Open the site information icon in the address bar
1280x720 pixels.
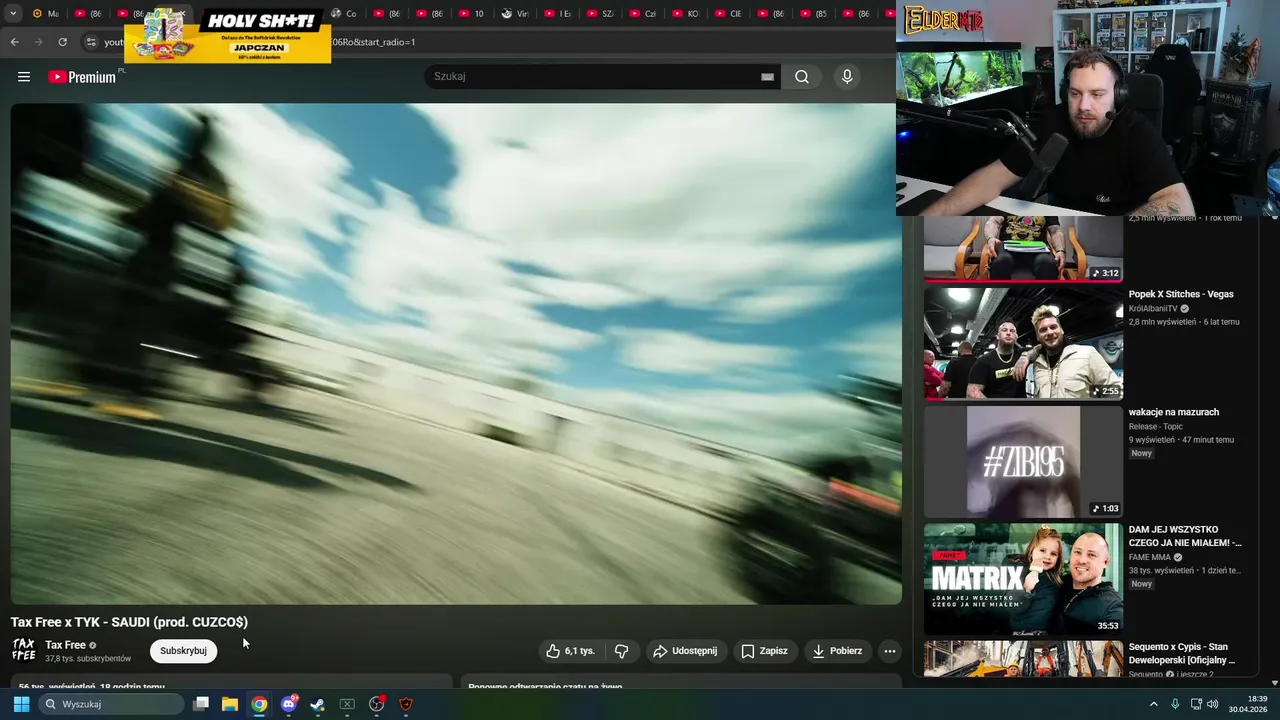click(x=90, y=42)
